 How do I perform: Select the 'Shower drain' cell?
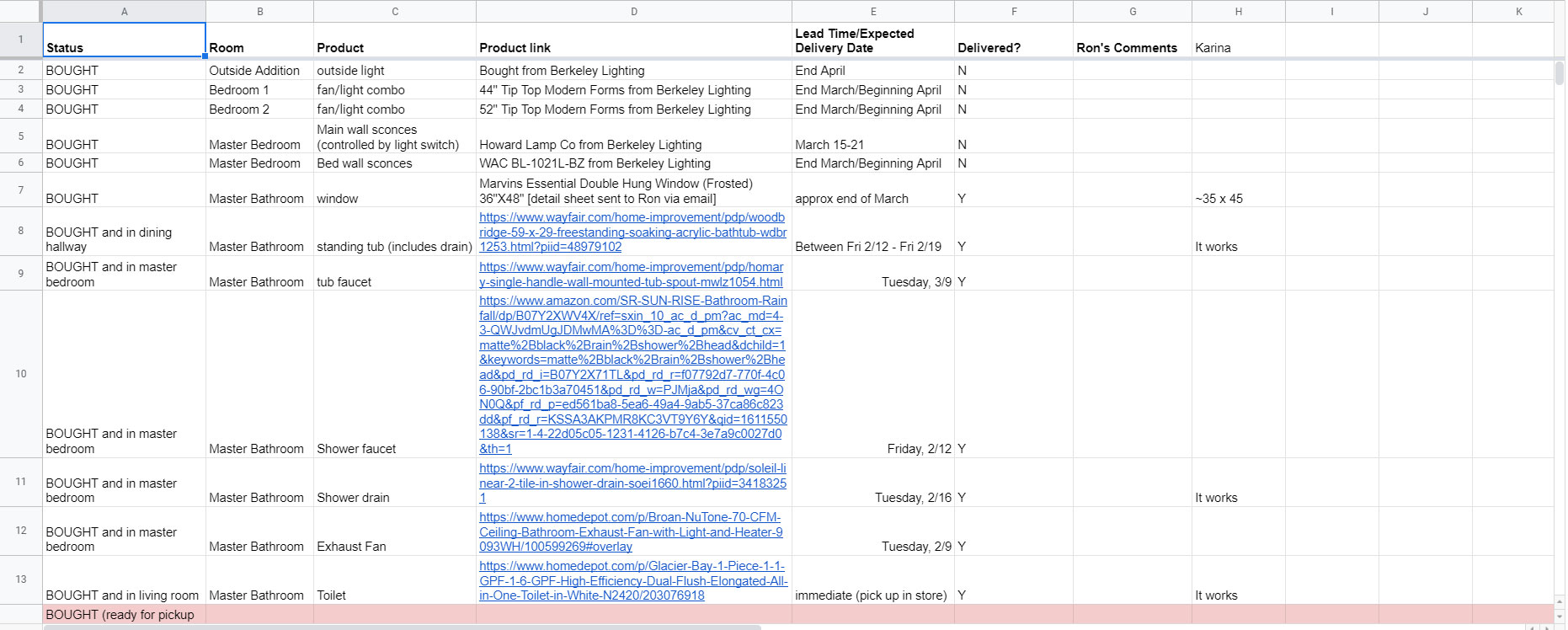(395, 483)
